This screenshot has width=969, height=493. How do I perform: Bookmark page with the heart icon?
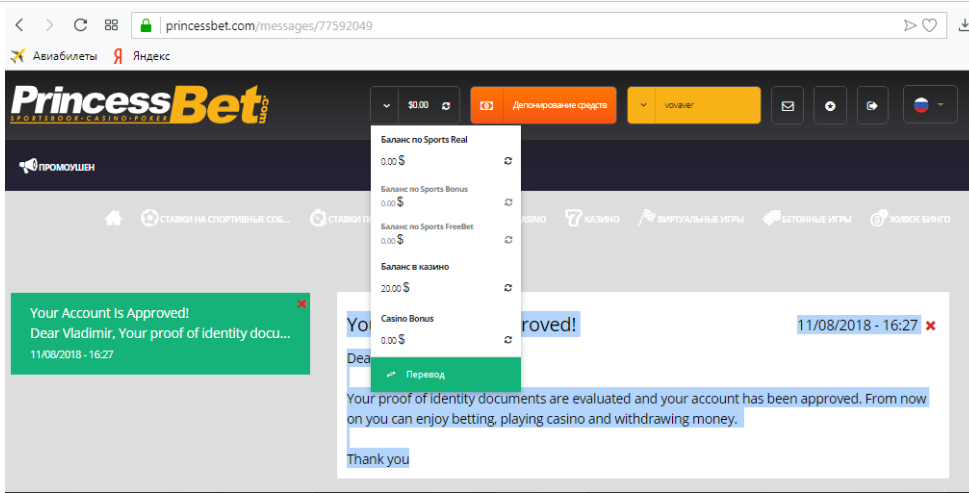point(929,25)
